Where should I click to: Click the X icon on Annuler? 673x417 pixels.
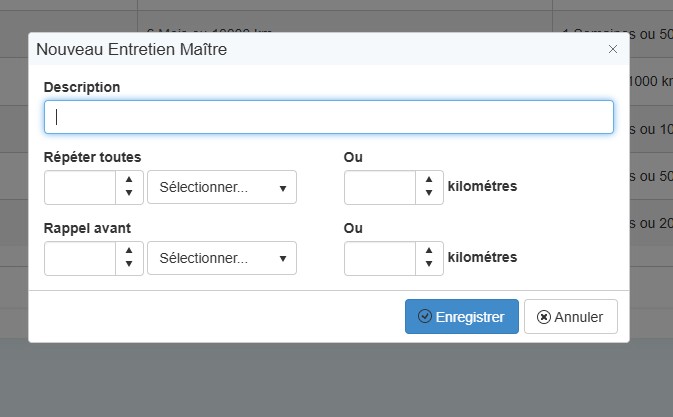click(x=543, y=317)
